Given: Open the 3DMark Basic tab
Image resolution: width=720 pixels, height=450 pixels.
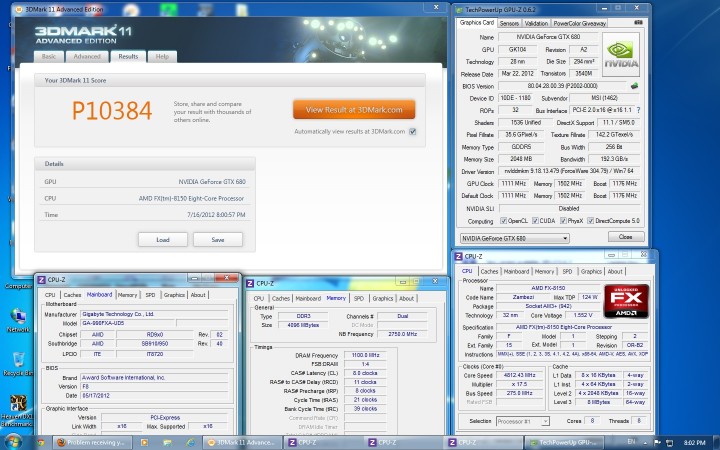Looking at the screenshot, I should coord(49,56).
